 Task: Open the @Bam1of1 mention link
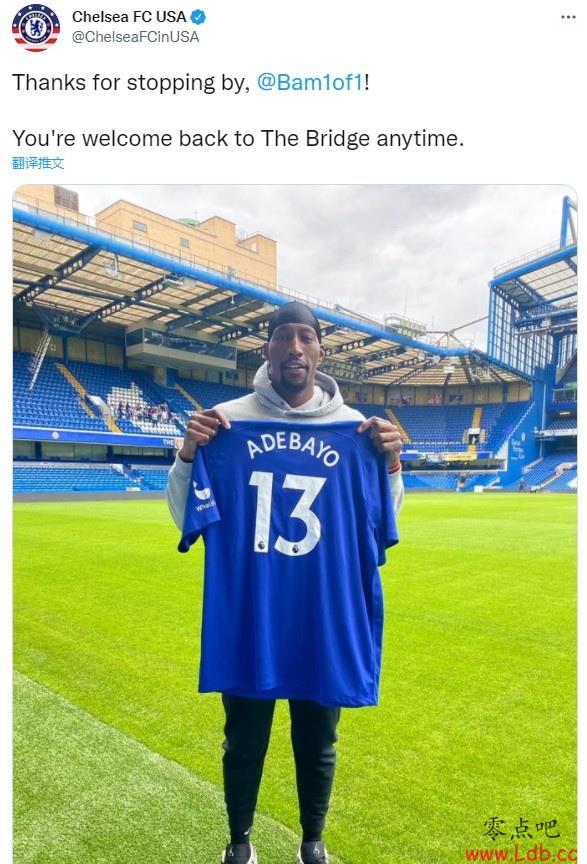pos(310,83)
